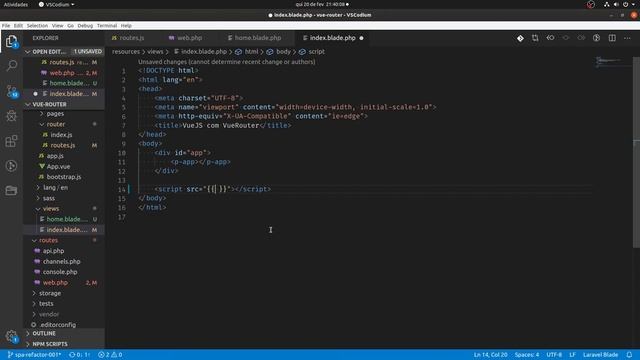
Task: Click the script breadcrumb segment
Action: pyautogui.click(x=316, y=51)
